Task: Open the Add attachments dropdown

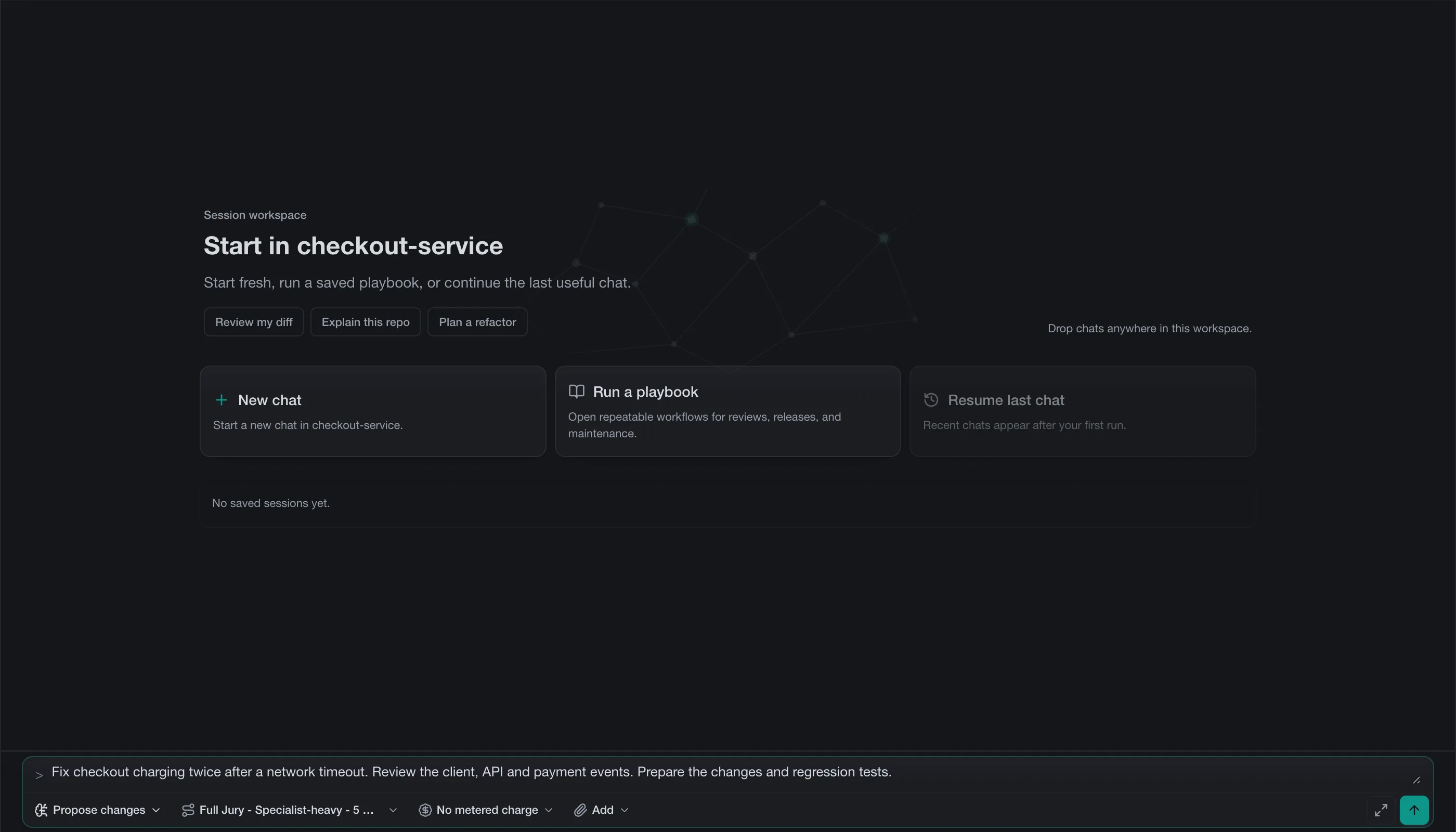Action: pos(601,810)
